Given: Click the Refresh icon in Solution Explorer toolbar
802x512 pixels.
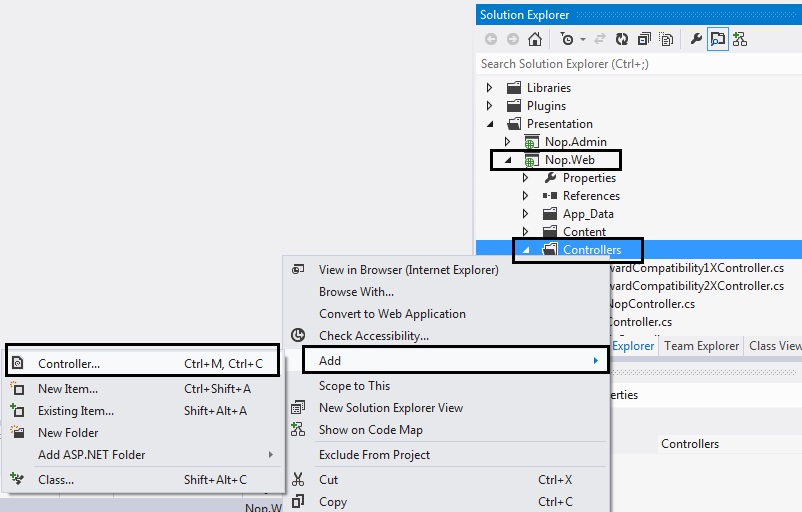Looking at the screenshot, I should [621, 40].
